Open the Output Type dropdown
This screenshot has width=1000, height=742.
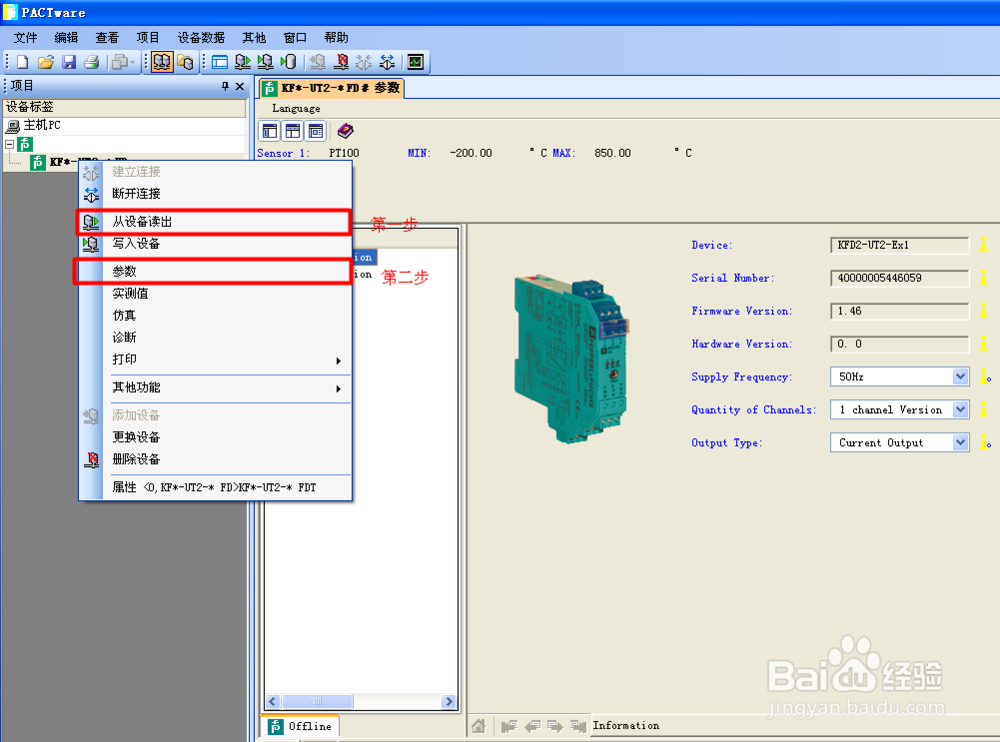pos(960,442)
